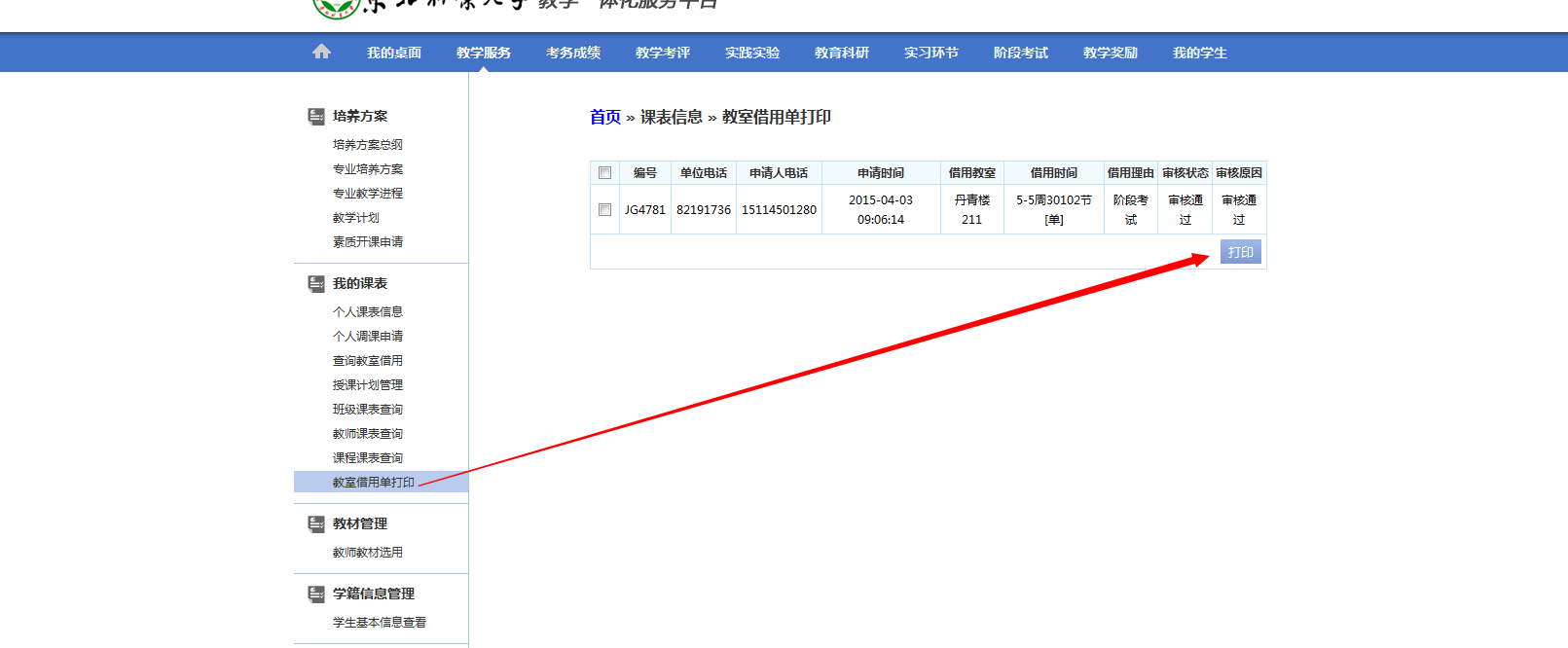Open 查询教室借用 in sidebar
1568x648 pixels.
click(x=368, y=361)
